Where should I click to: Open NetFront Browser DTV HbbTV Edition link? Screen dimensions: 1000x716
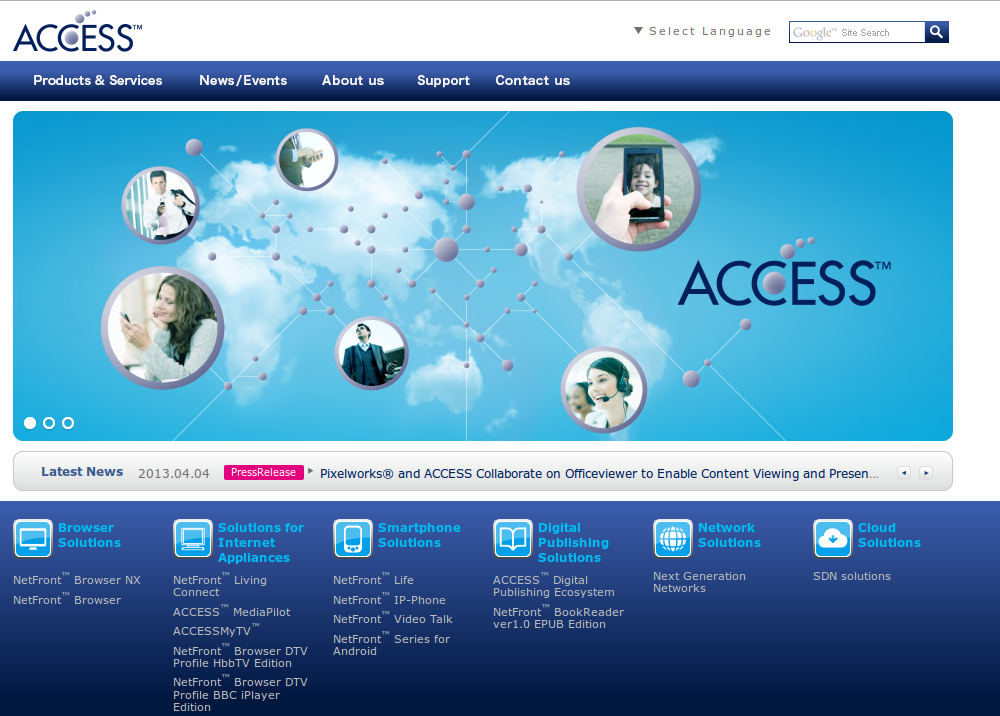coord(240,657)
